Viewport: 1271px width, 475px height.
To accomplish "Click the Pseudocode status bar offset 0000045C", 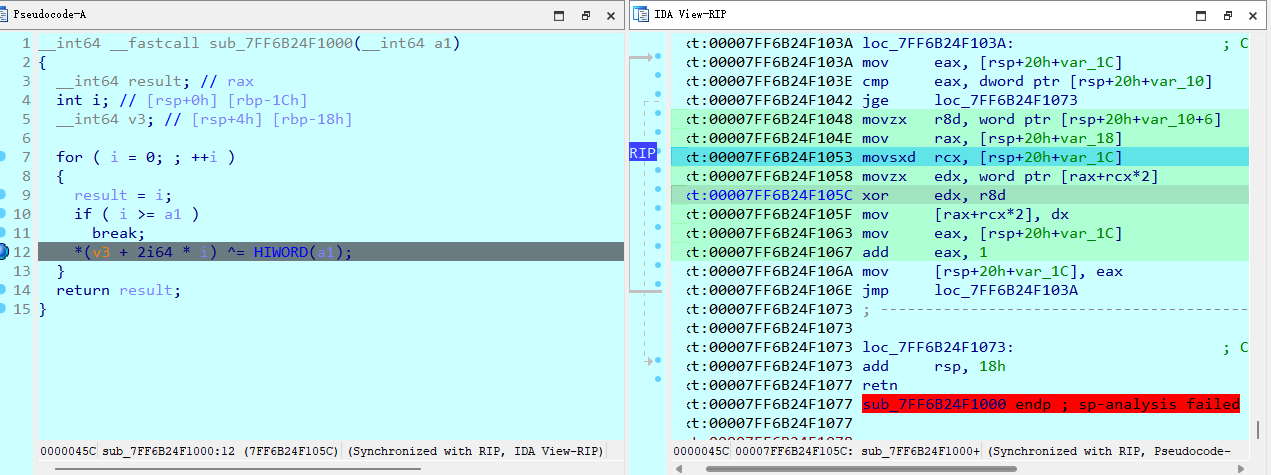I will coord(68,451).
